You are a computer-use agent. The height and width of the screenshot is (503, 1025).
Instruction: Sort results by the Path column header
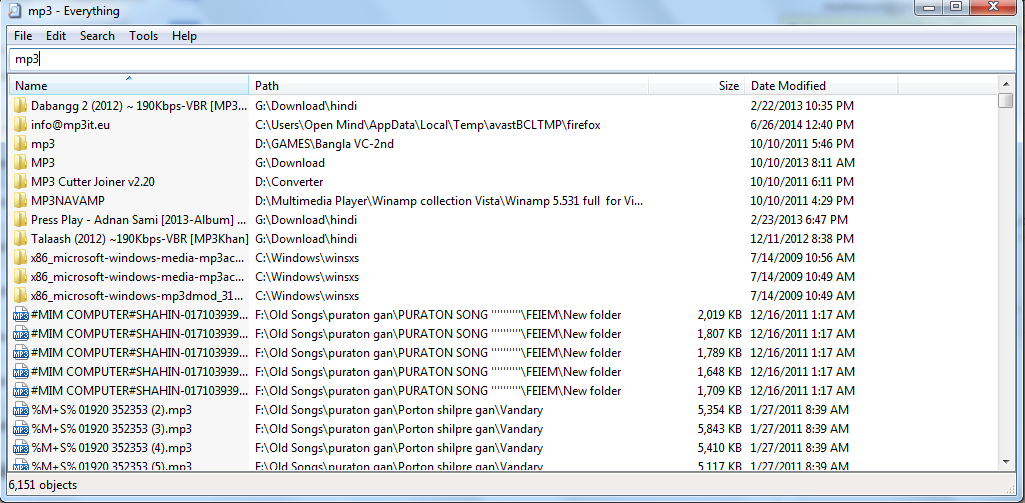448,85
